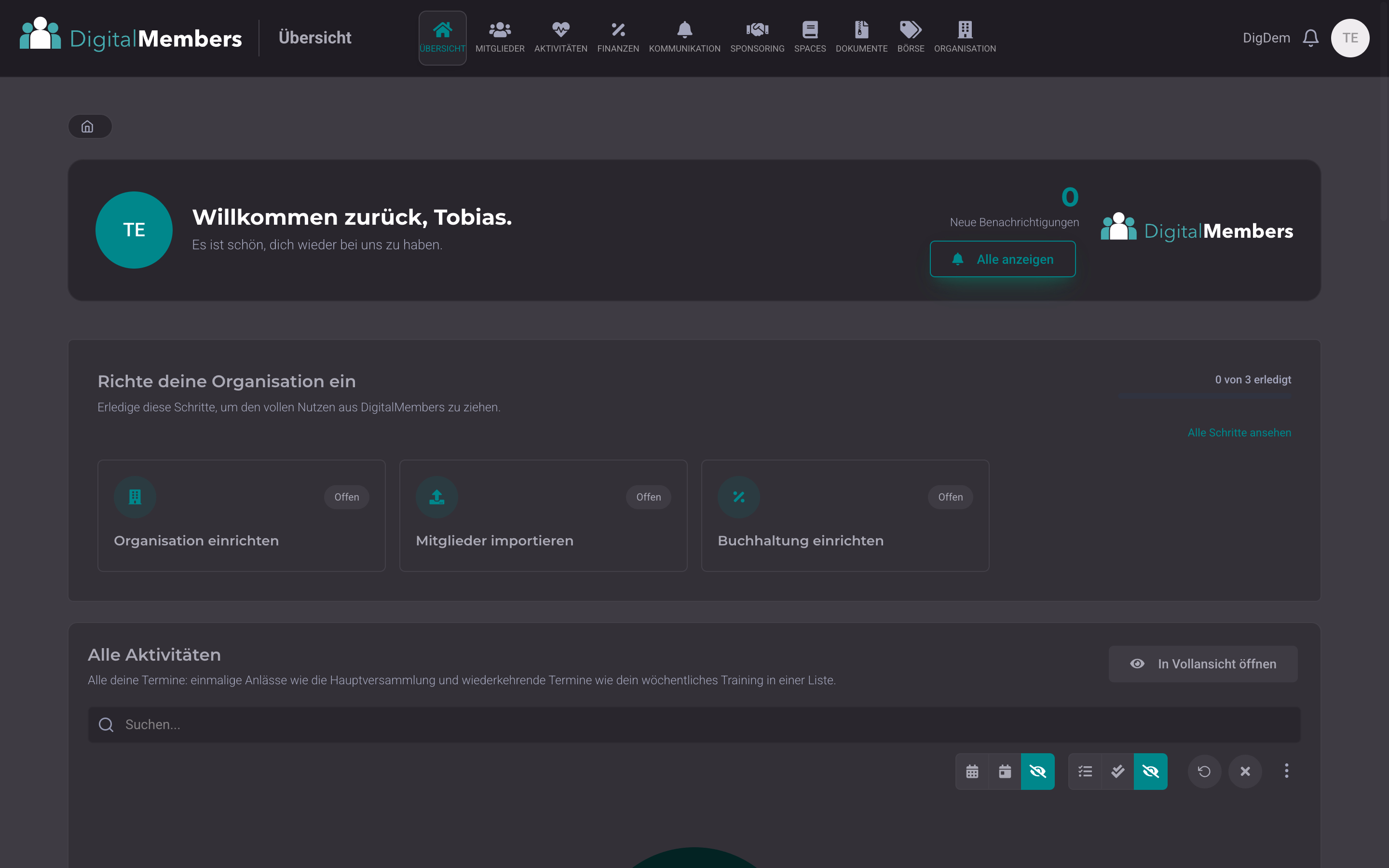Click the 0 von 3 erledigt label
Screen dimensions: 1389x868
pyautogui.click(x=1253, y=380)
